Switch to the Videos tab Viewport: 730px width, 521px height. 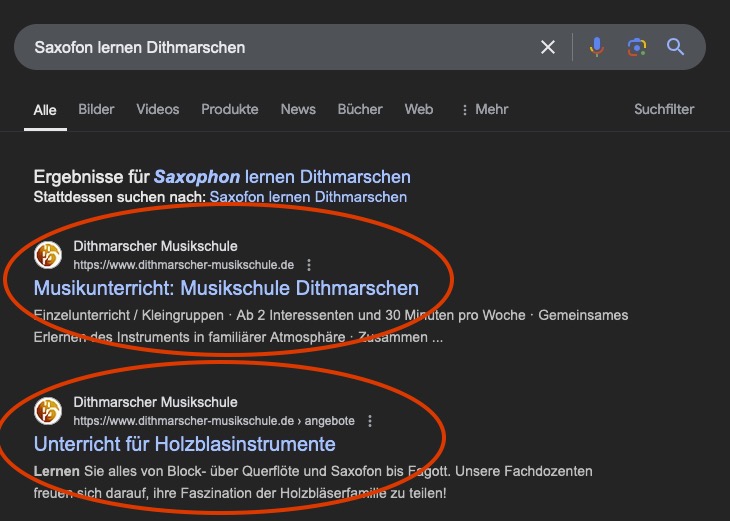157,109
